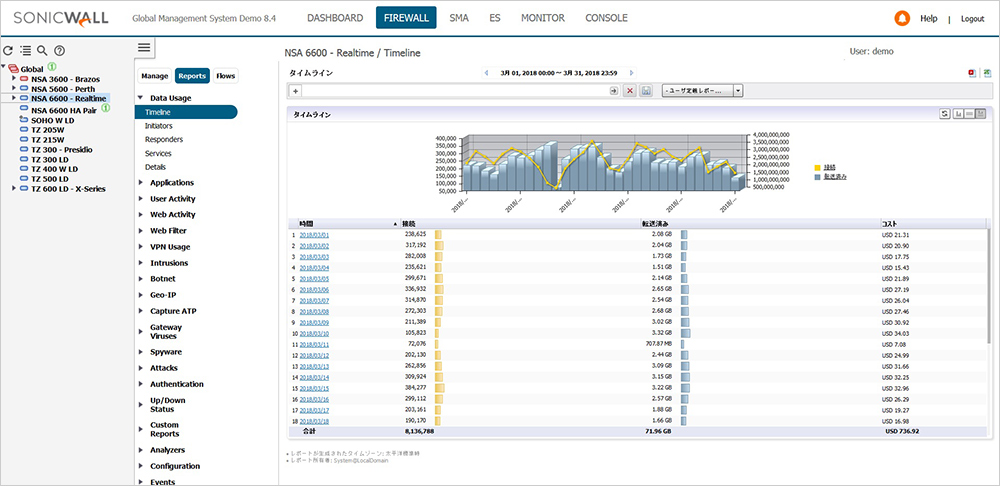This screenshot has width=1000, height=486.
Task: Export report to PDF icon
Action: 972,73
